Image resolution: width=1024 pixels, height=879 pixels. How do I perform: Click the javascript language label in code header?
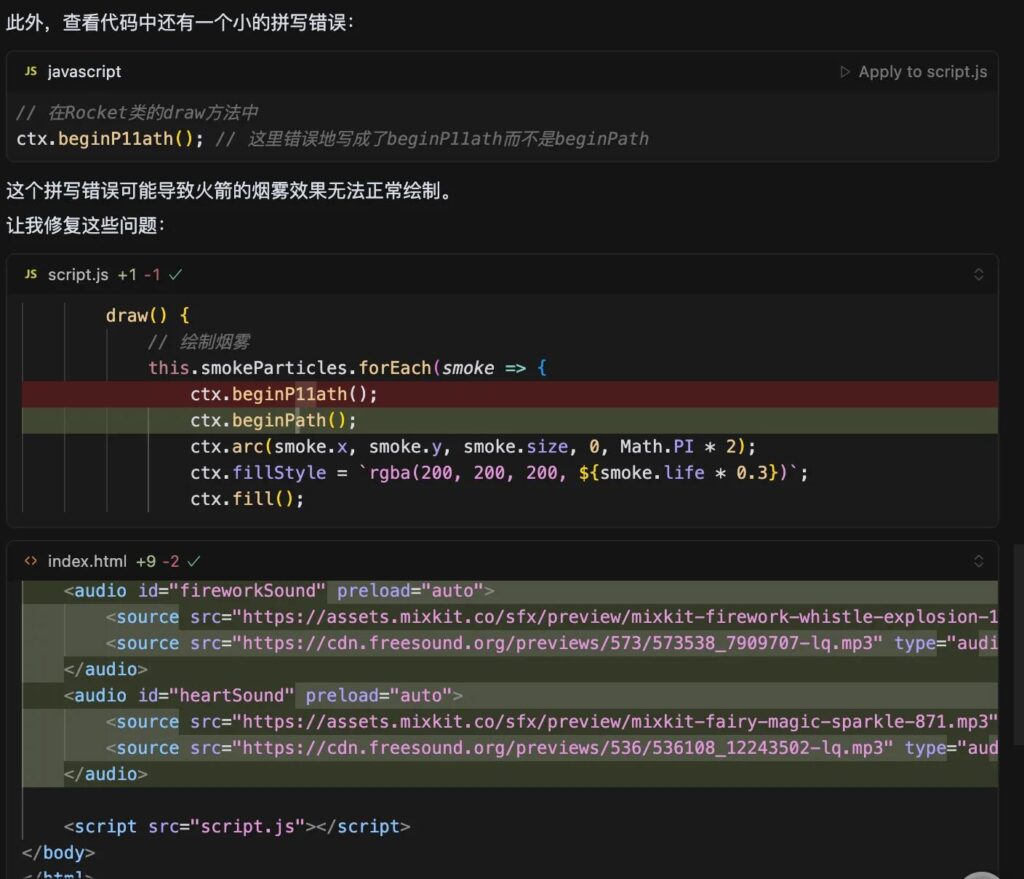click(x=84, y=72)
